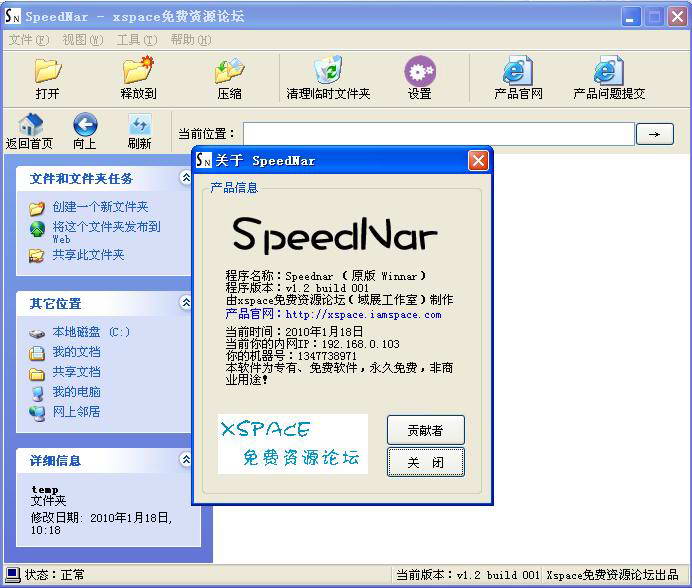Open the 帮助(H) menu
The width and height of the screenshot is (692, 588).
click(191, 40)
